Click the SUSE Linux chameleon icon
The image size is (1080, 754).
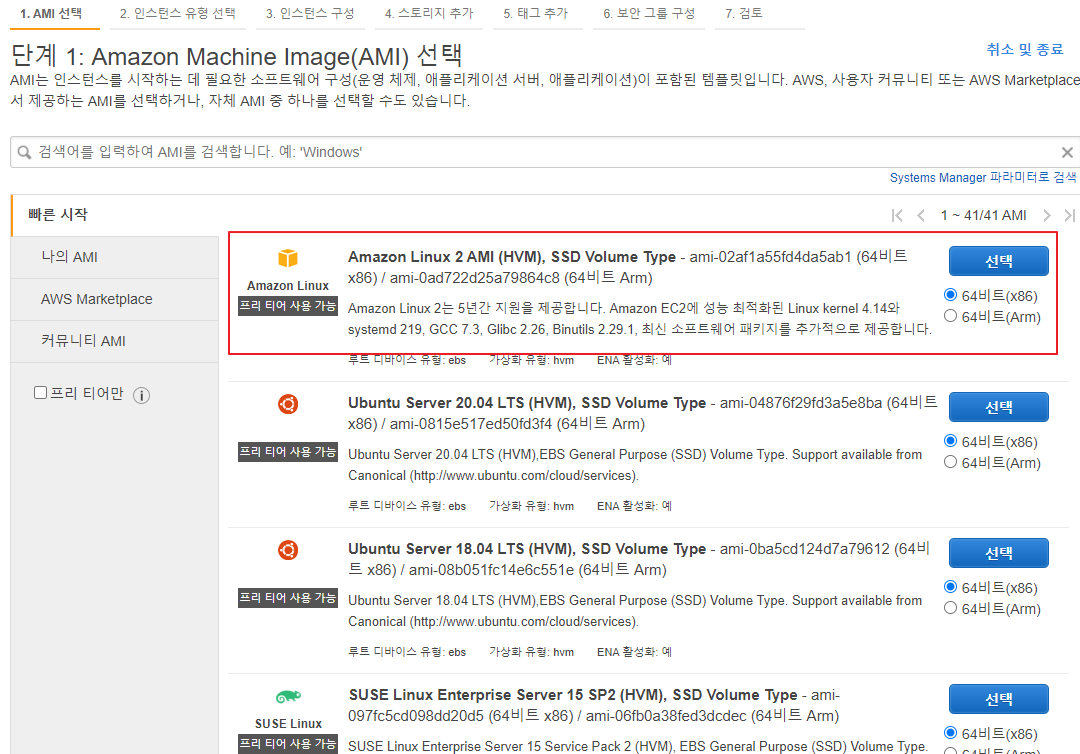[288, 696]
